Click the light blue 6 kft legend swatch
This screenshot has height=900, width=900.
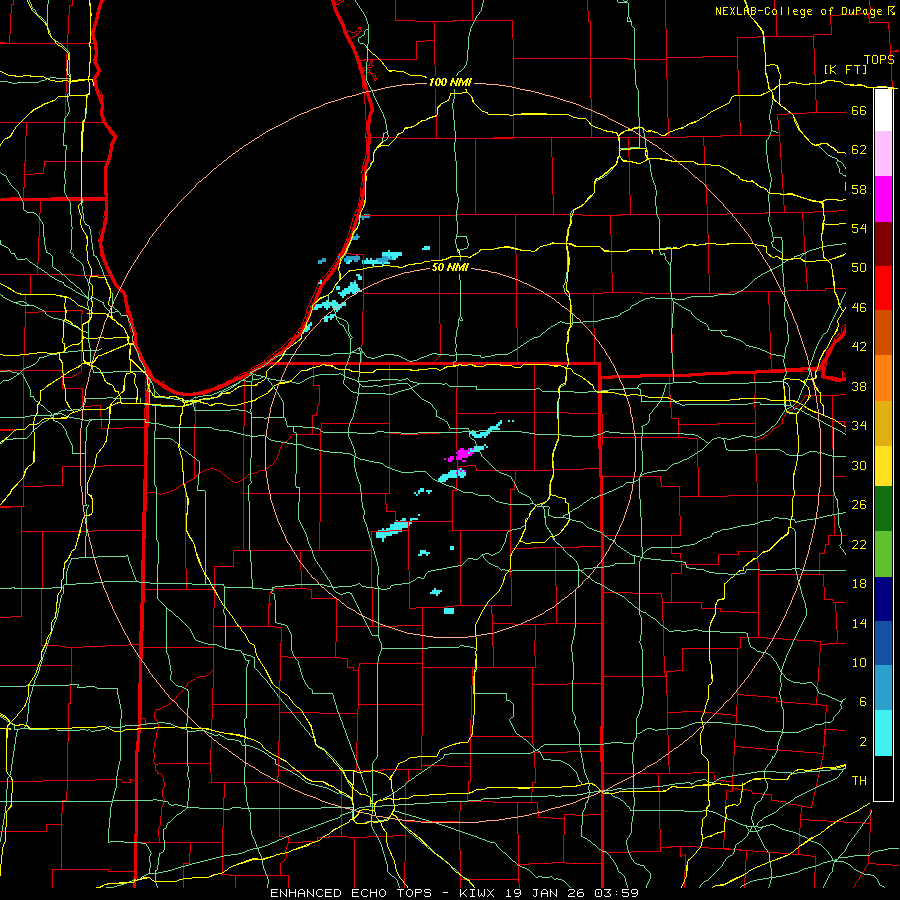pos(883,688)
